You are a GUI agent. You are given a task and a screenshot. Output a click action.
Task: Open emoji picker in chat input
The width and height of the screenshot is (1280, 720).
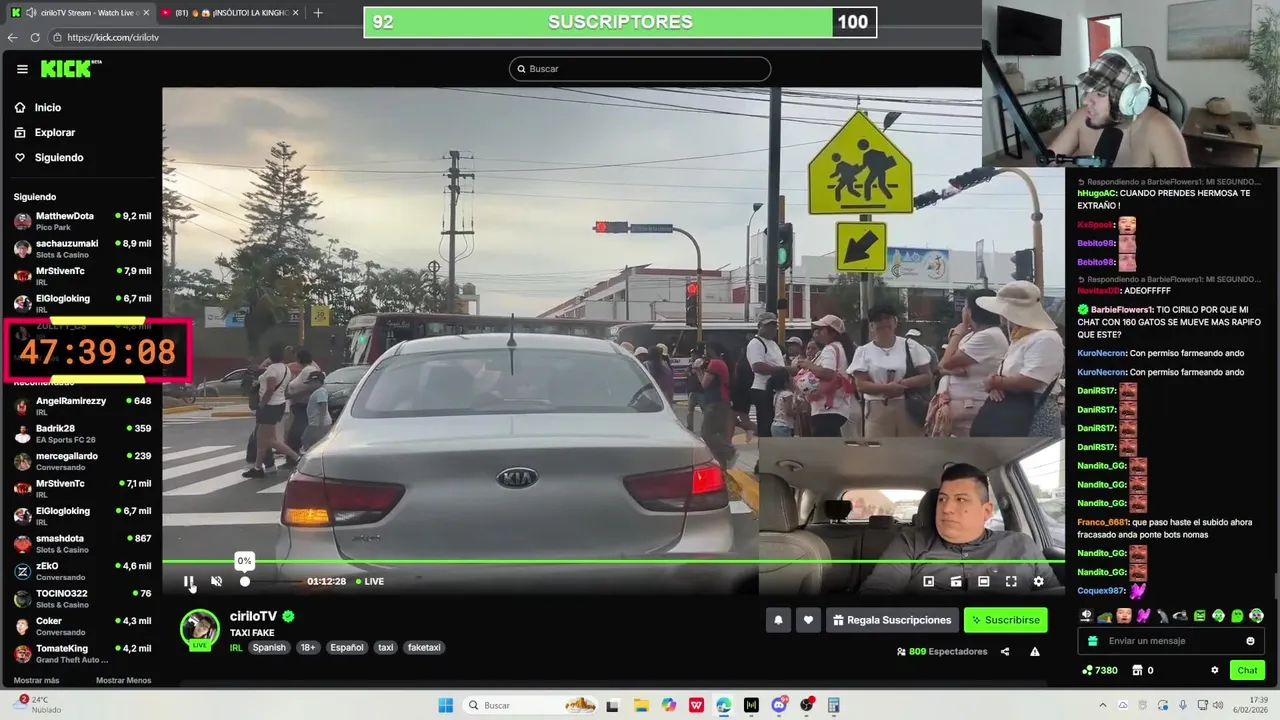[1250, 641]
